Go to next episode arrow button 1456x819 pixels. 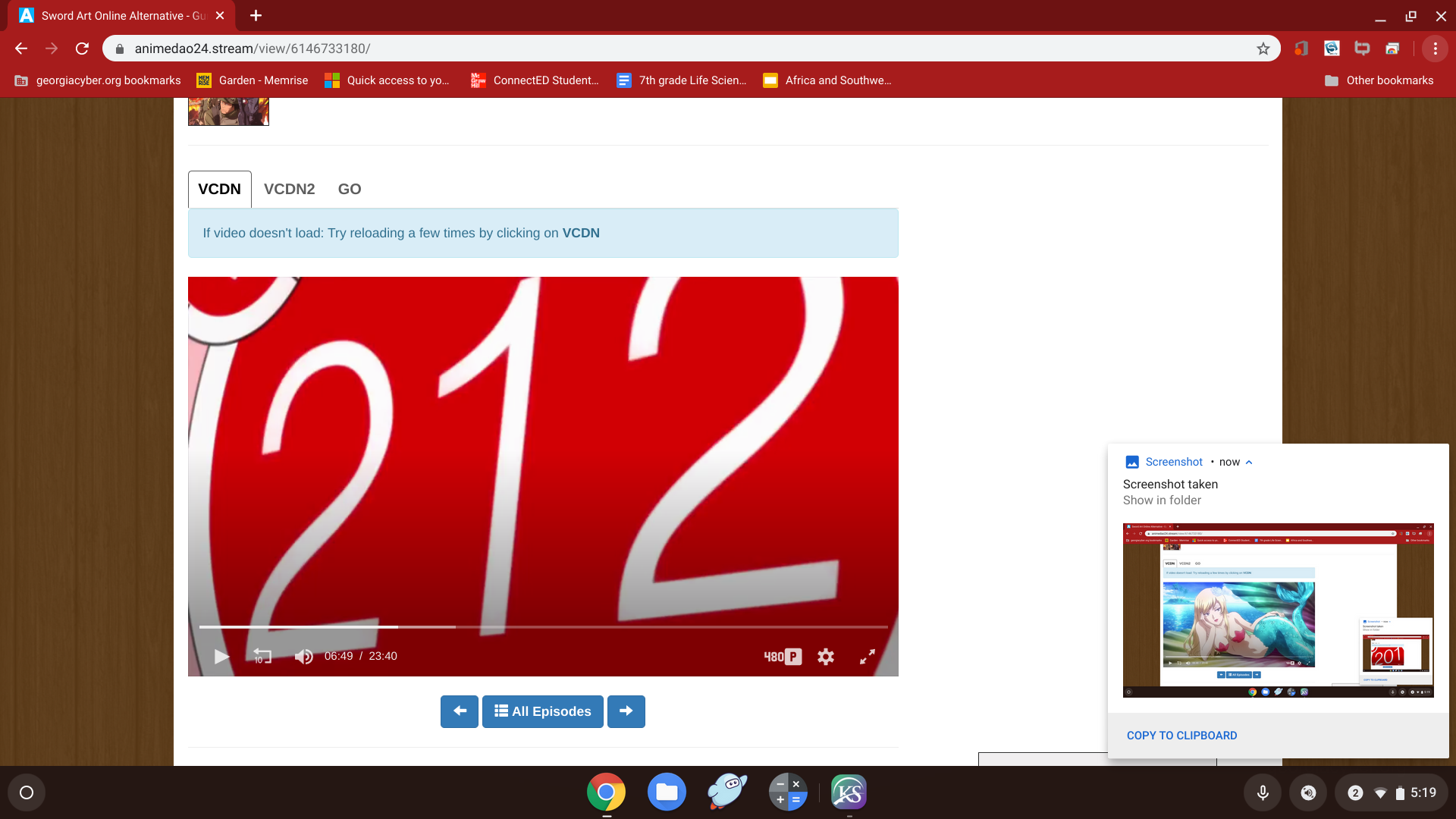click(626, 711)
